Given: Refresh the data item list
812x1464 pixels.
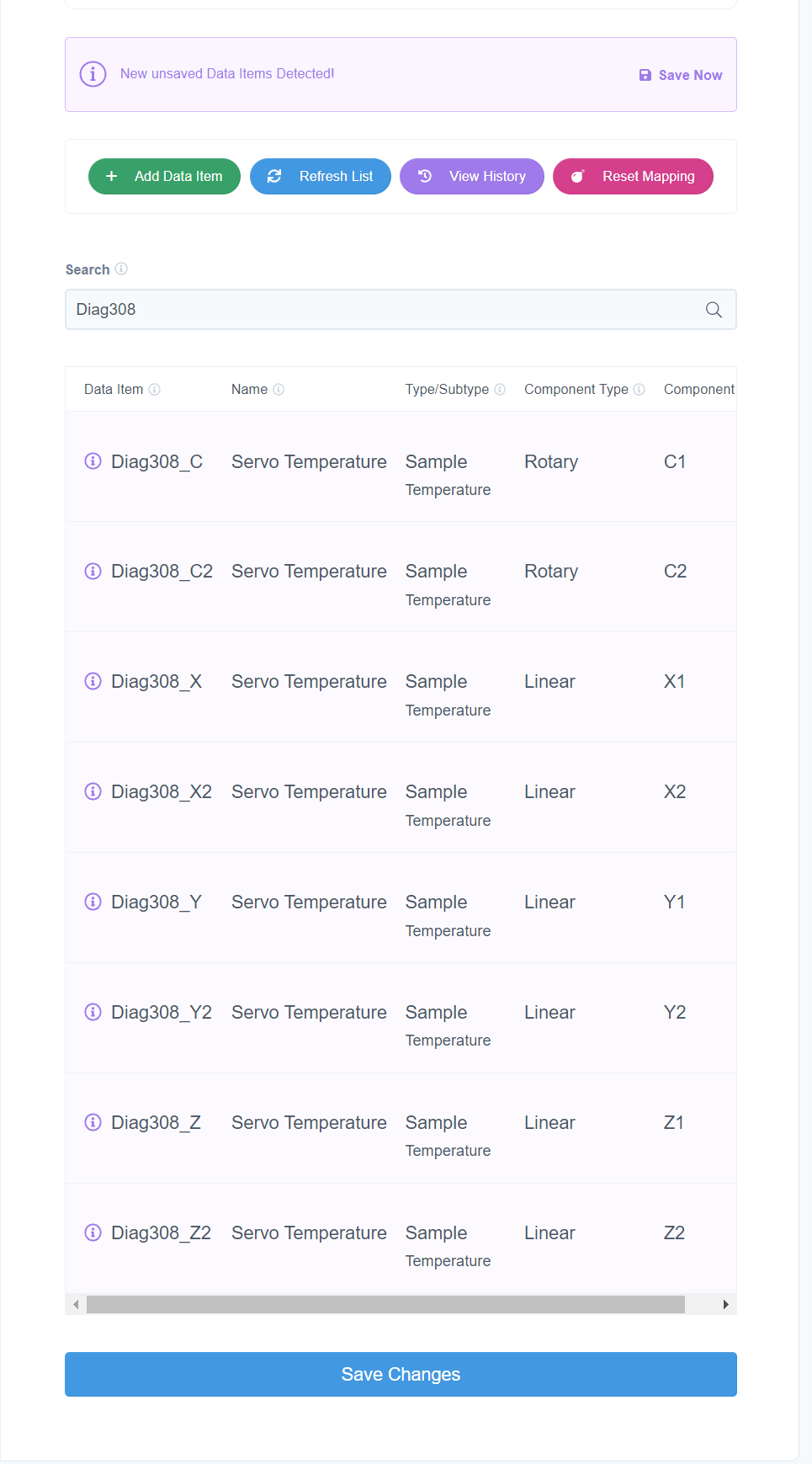Looking at the screenshot, I should pyautogui.click(x=320, y=176).
